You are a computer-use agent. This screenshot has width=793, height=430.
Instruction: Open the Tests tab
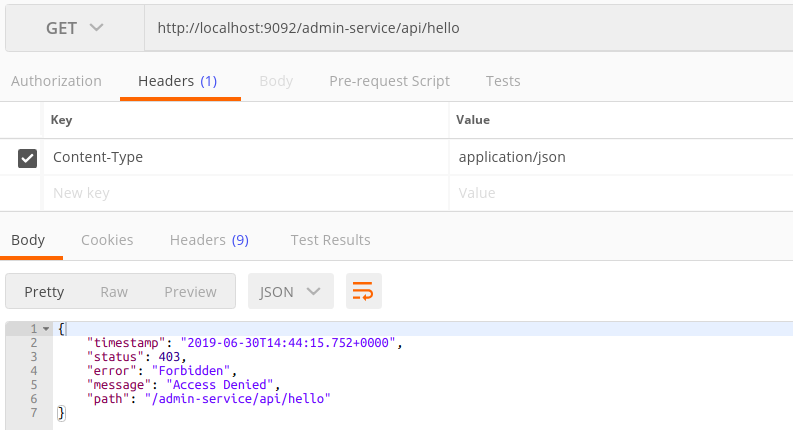point(503,81)
